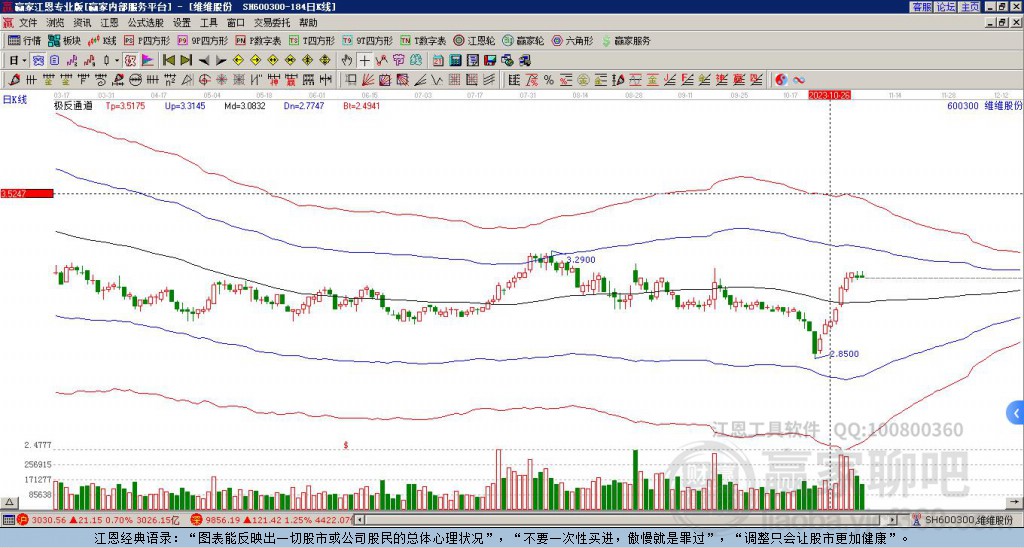This screenshot has width=1024, height=548.
Task: Select the red fan lines tool
Action: click(368, 80)
